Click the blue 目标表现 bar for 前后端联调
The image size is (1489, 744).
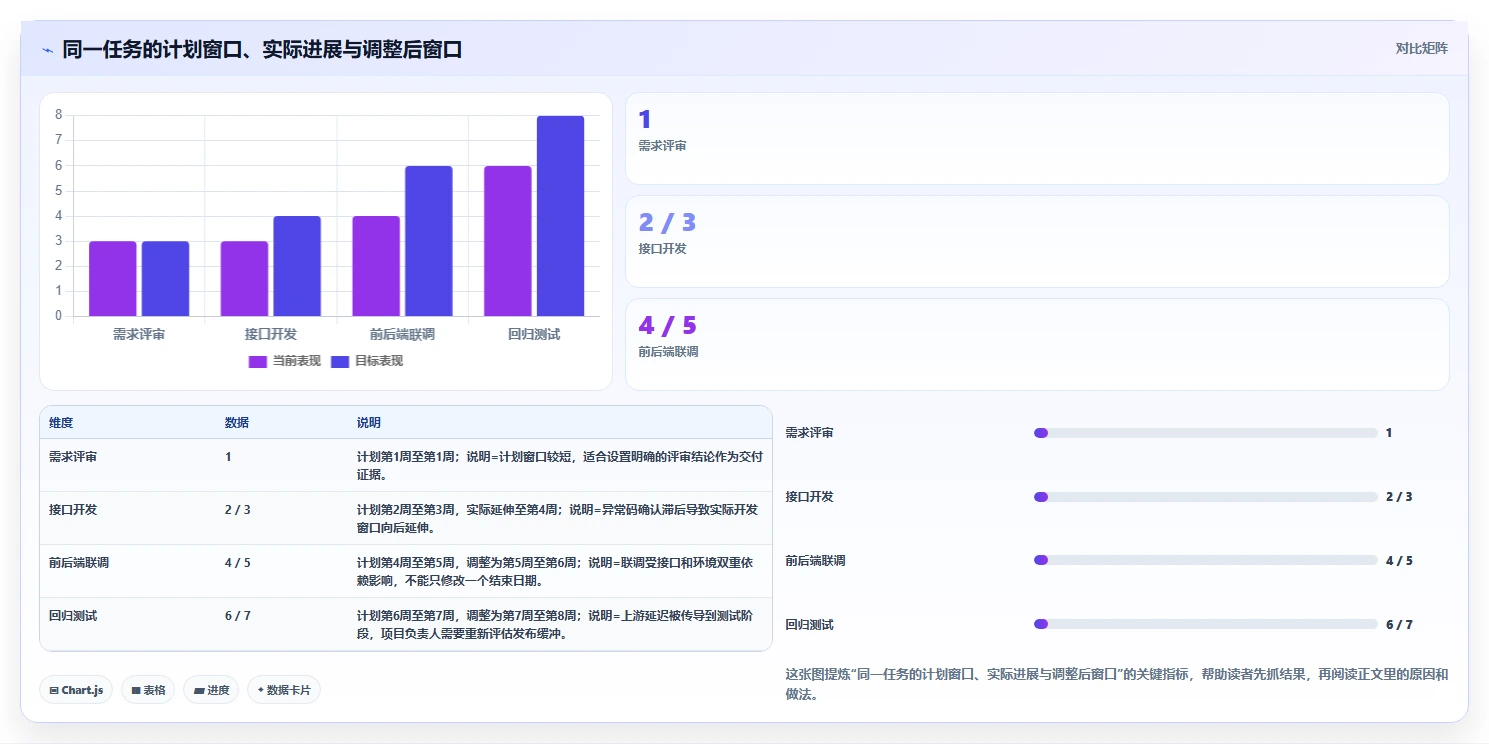(429, 241)
